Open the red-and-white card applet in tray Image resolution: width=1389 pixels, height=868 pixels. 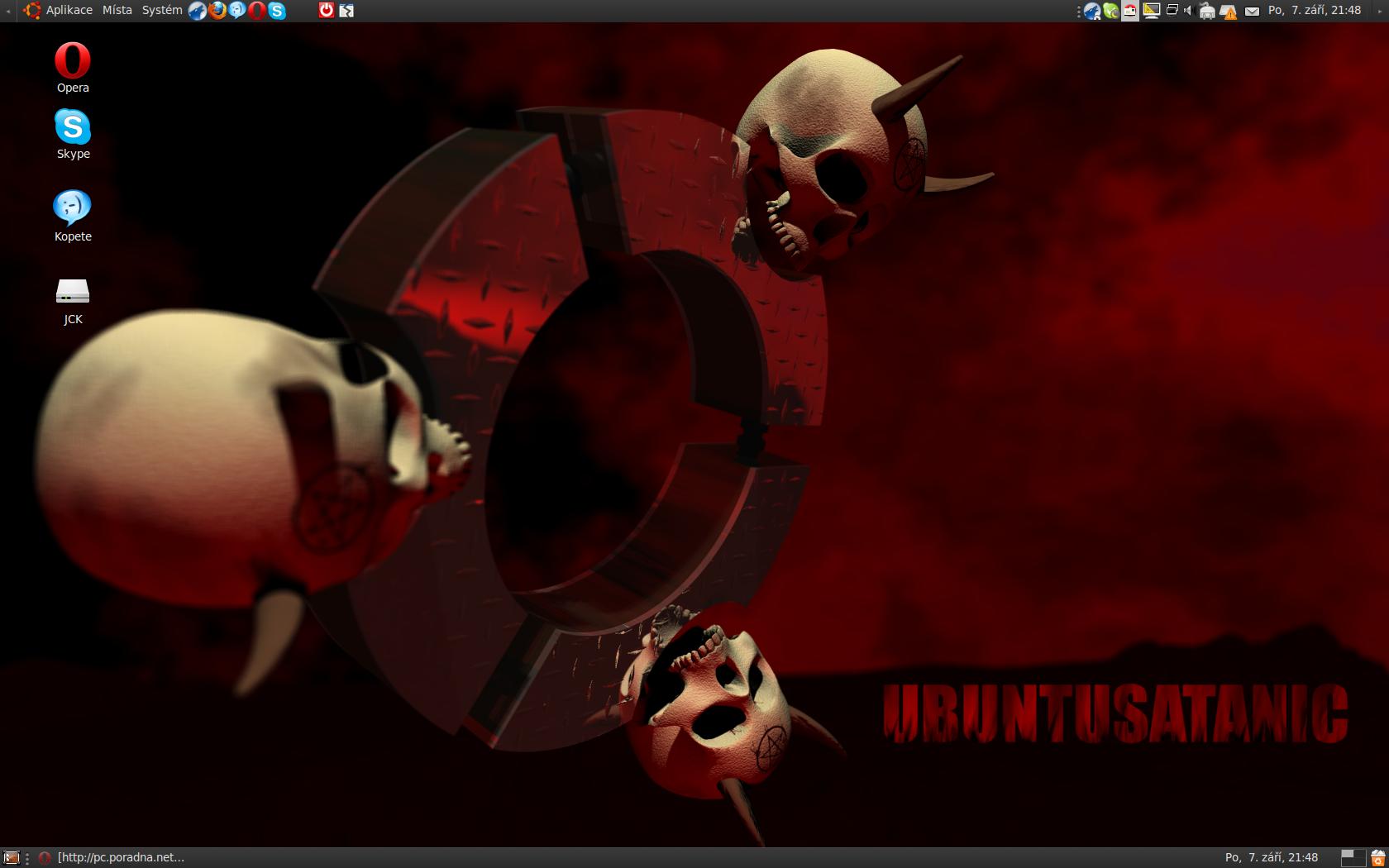click(x=1130, y=11)
